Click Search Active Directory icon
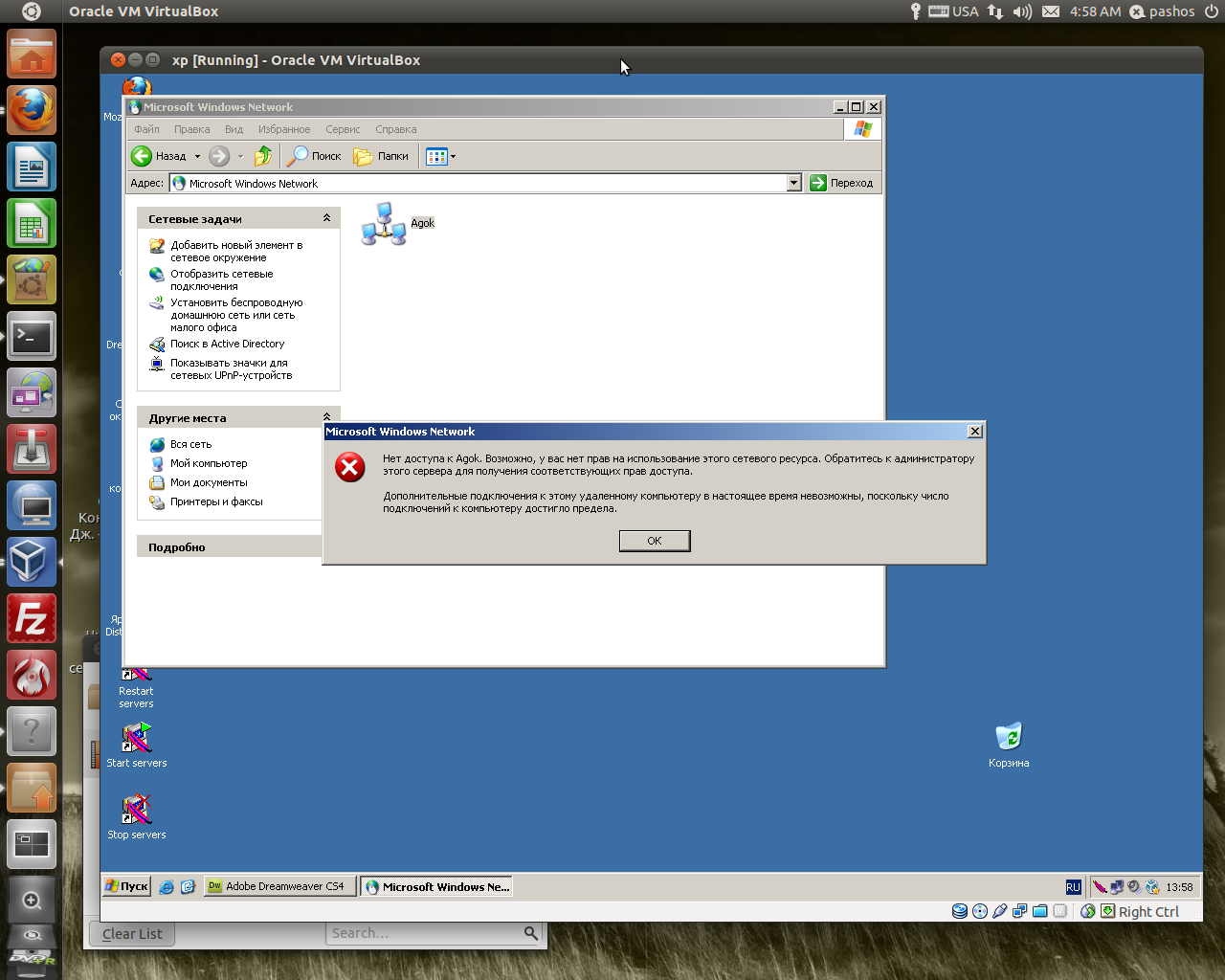 point(157,345)
